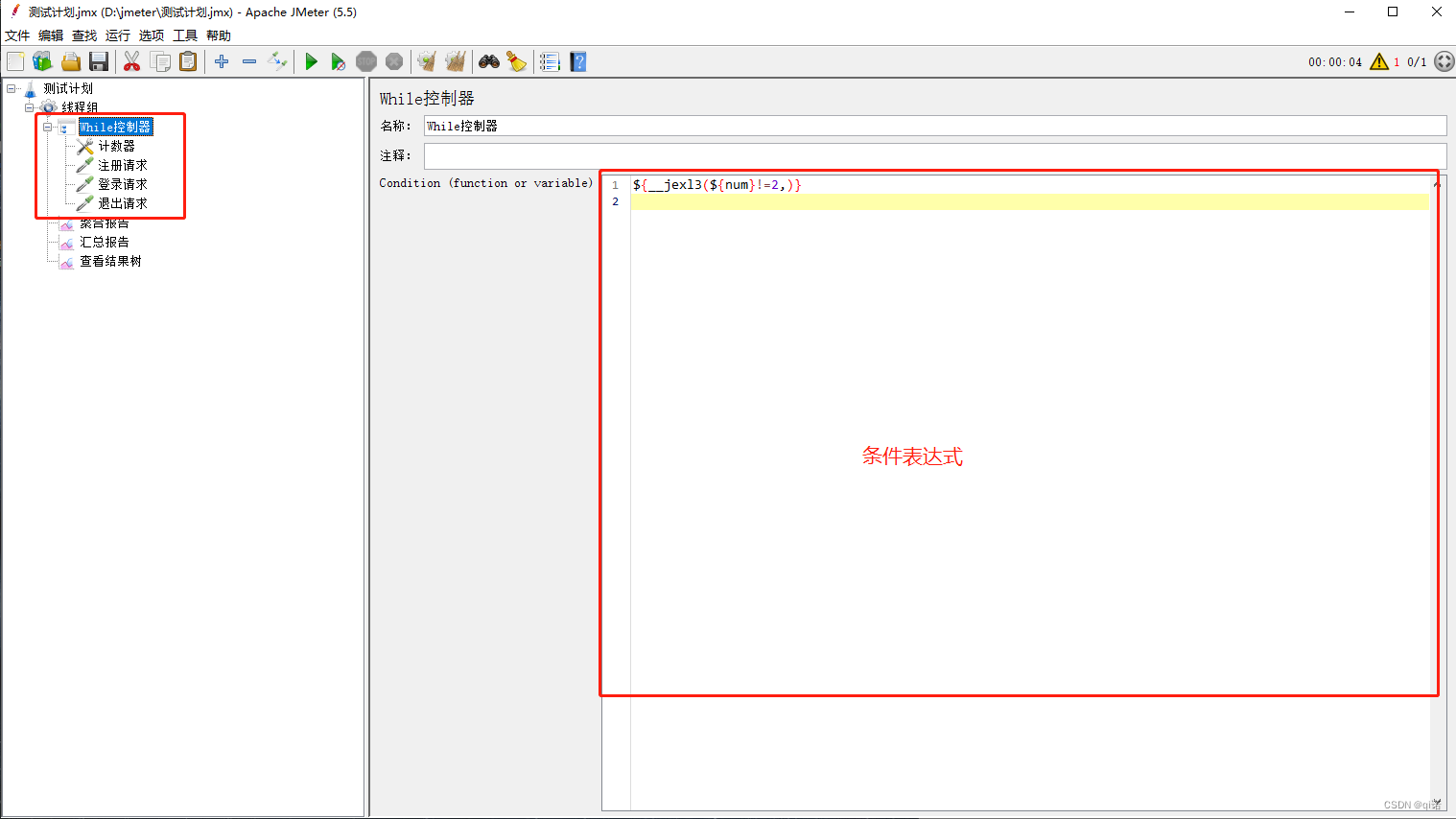Click the 注释 comment input field

[935, 155]
